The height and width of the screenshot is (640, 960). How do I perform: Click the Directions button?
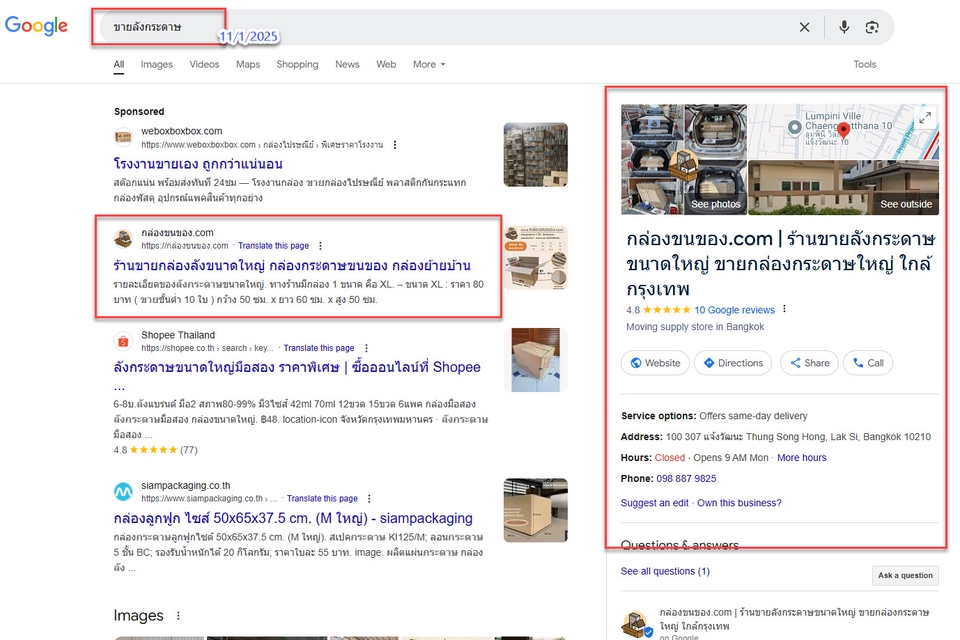(x=733, y=363)
